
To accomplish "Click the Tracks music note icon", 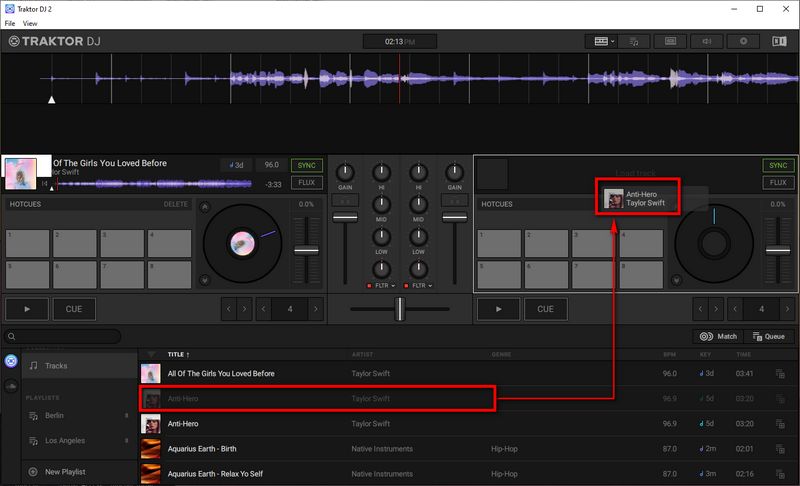I will point(34,366).
